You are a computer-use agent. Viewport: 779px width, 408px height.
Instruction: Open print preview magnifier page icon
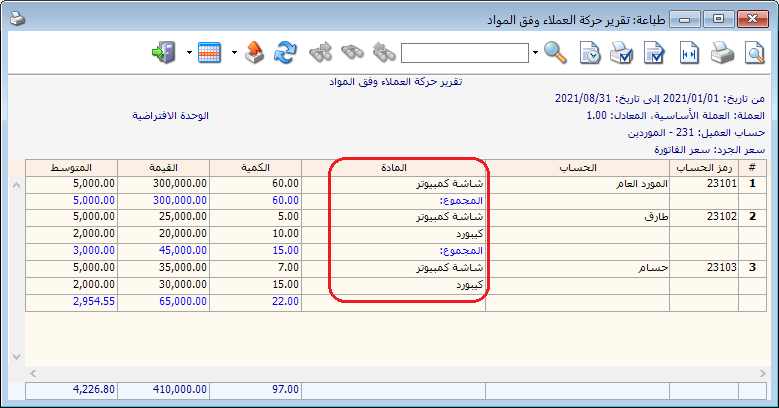754,53
